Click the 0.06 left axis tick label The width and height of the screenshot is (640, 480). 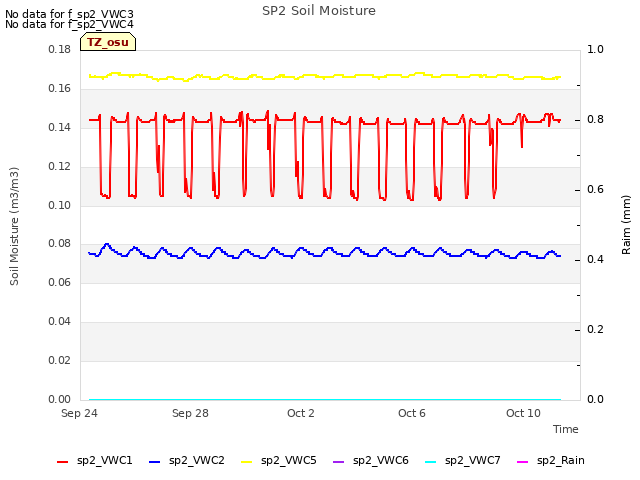pyautogui.click(x=59, y=282)
